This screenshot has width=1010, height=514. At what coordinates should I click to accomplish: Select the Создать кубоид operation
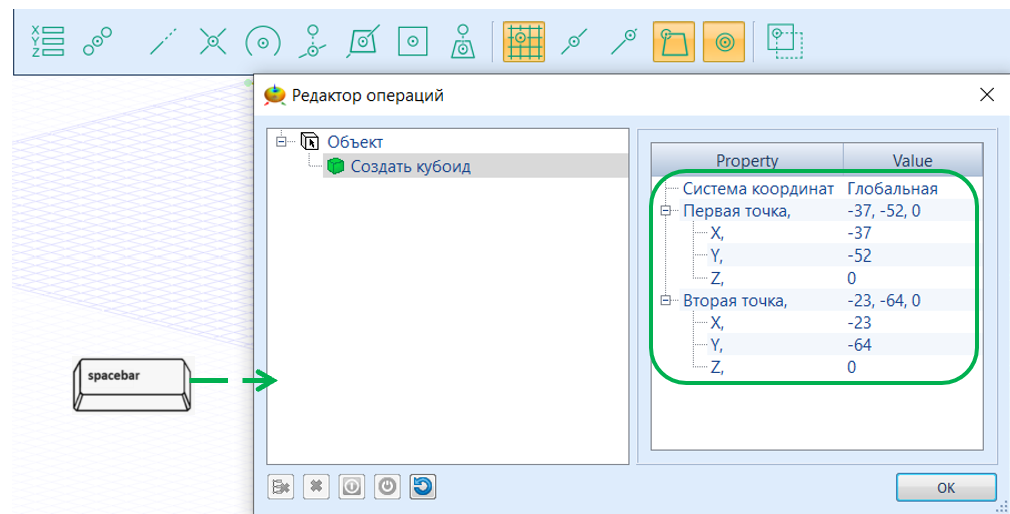[x=410, y=166]
